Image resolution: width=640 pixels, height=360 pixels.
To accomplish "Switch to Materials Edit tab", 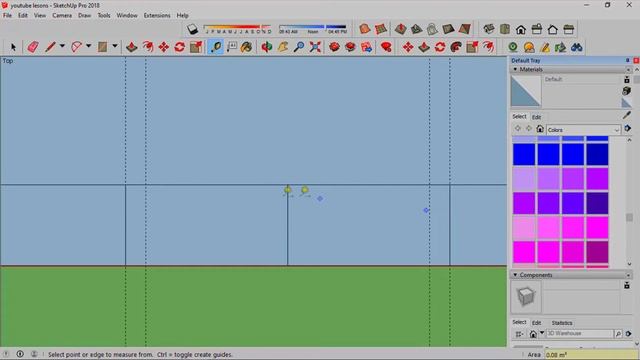I will point(536,117).
